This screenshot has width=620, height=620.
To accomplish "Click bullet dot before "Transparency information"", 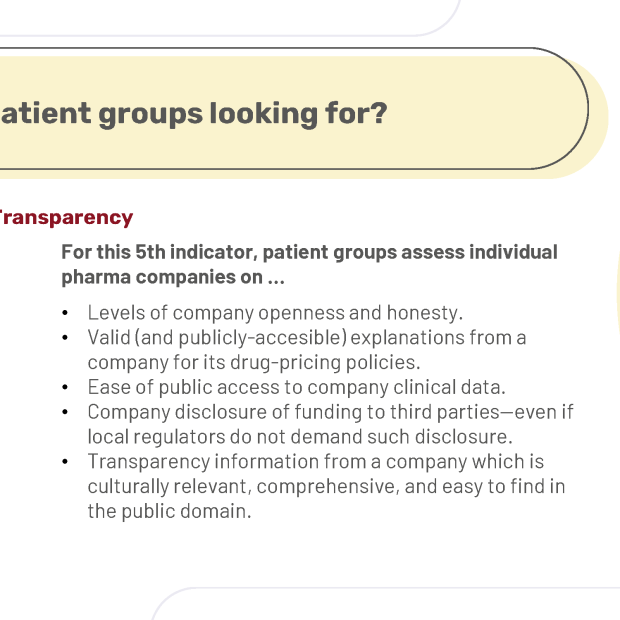I will pos(65,462).
